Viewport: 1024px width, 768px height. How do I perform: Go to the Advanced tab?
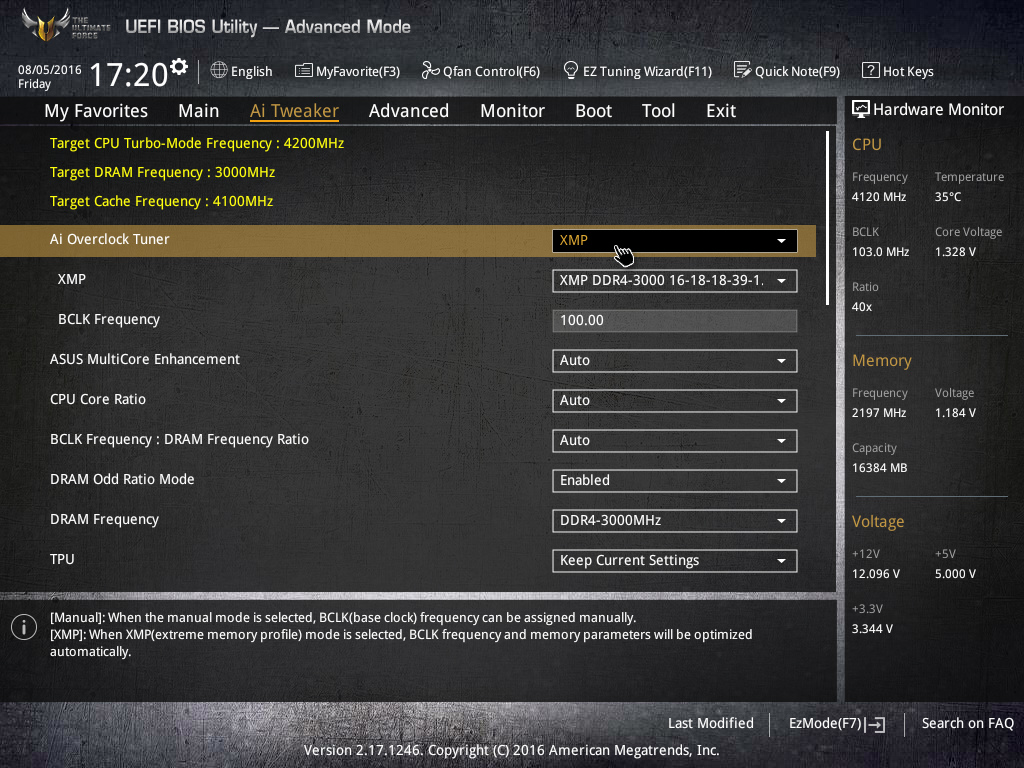click(409, 111)
